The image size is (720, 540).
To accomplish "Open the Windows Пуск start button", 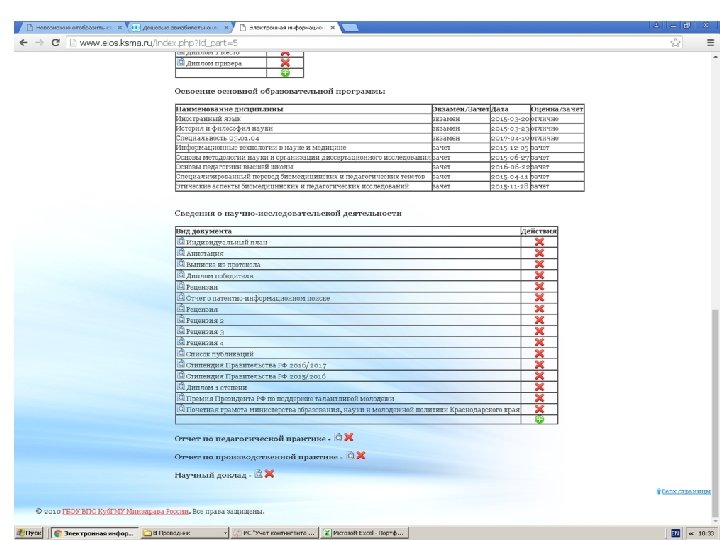I will tap(29, 533).
